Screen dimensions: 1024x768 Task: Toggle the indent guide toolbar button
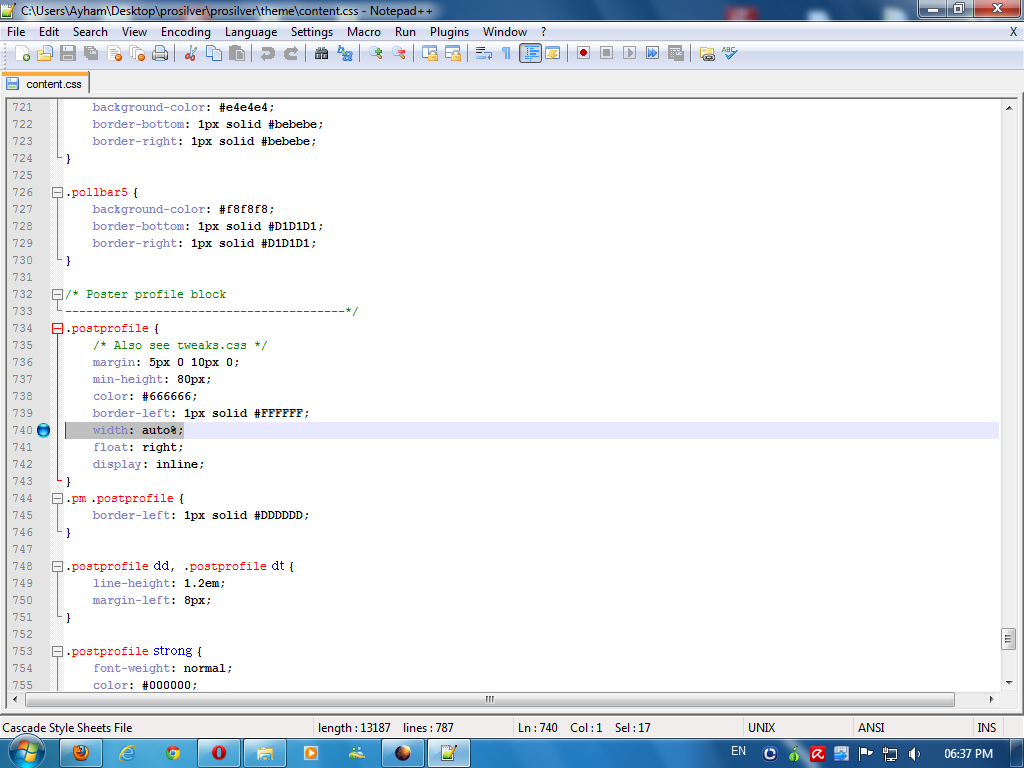(530, 53)
